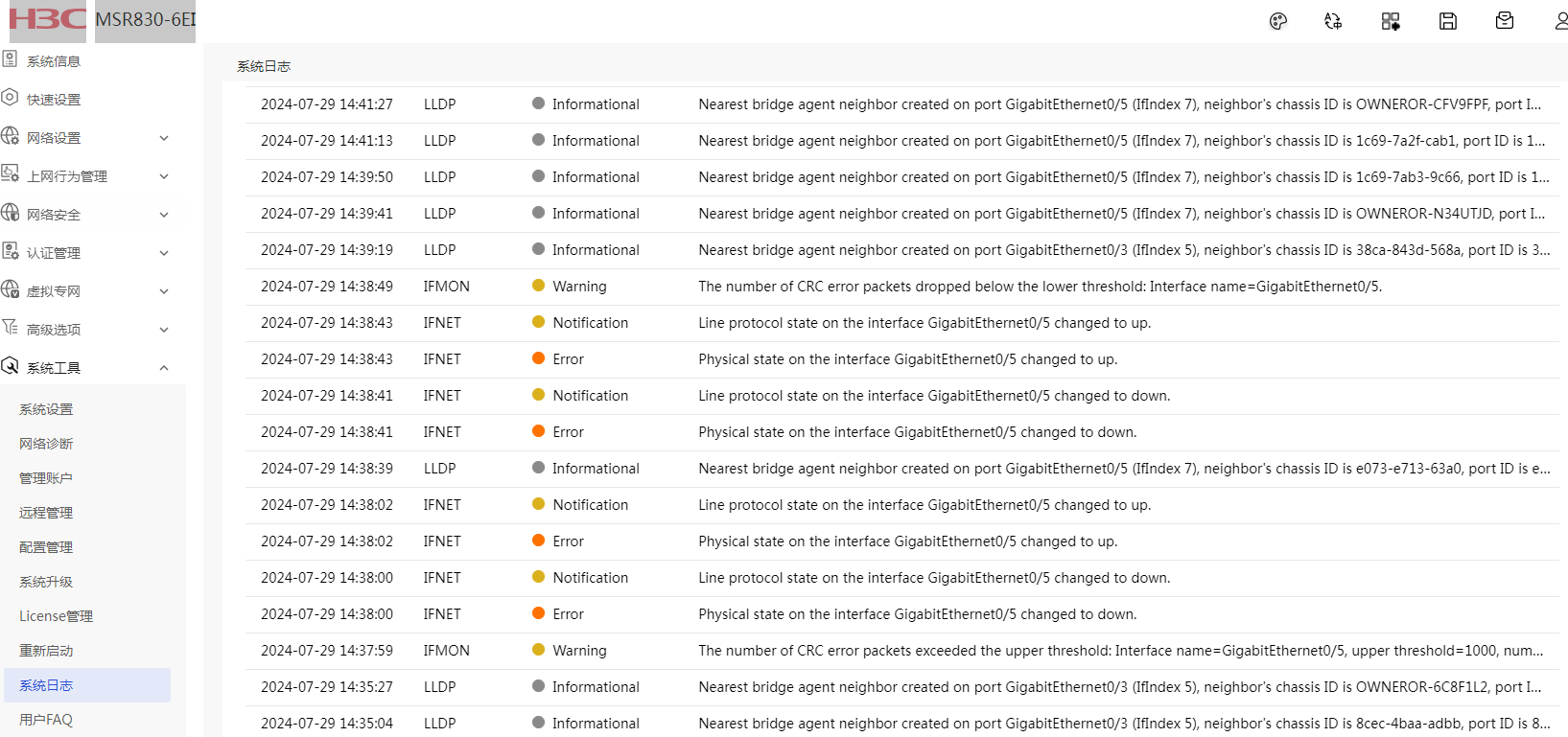Click the H3C logo
Image resolution: width=1568 pixels, height=737 pixels.
click(x=47, y=19)
